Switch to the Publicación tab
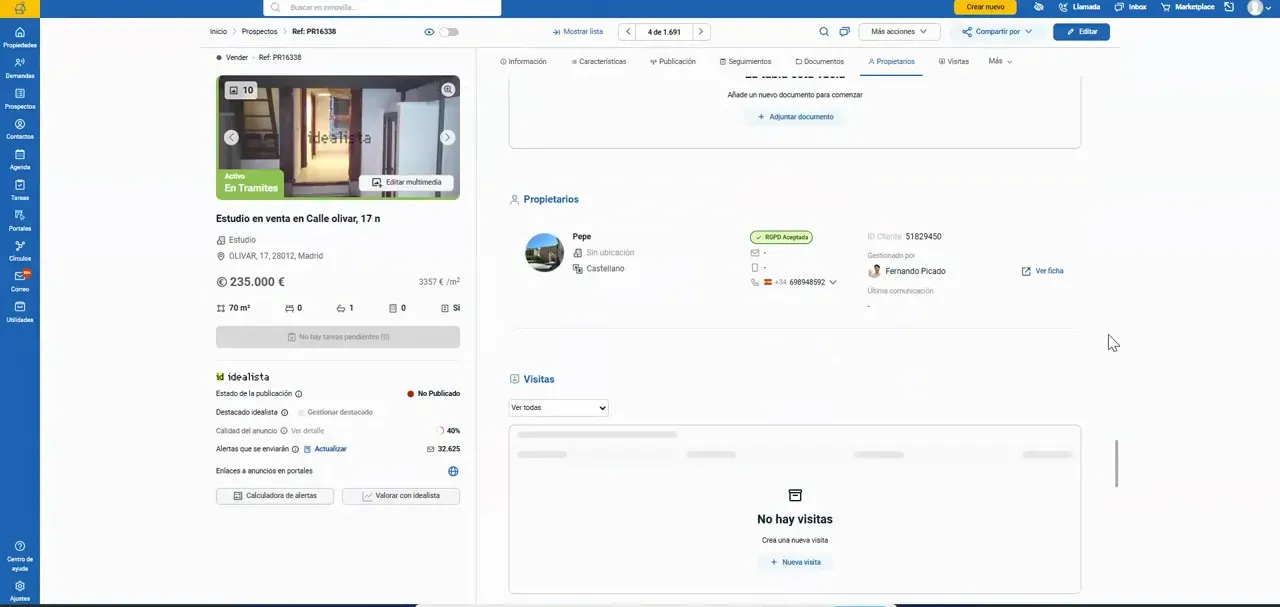Image resolution: width=1280 pixels, height=607 pixels. [x=672, y=61]
